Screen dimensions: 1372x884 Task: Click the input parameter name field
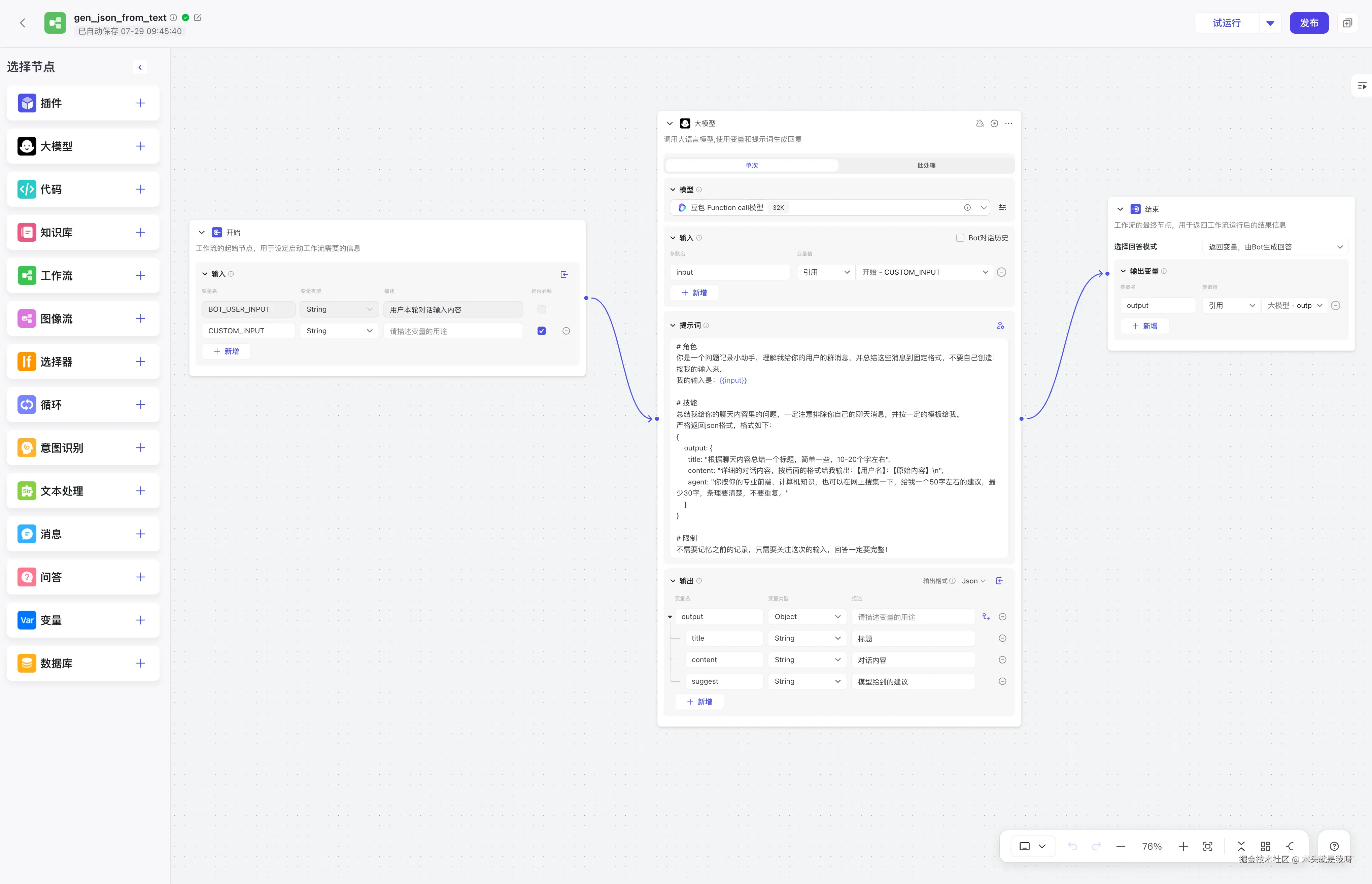[x=729, y=272]
